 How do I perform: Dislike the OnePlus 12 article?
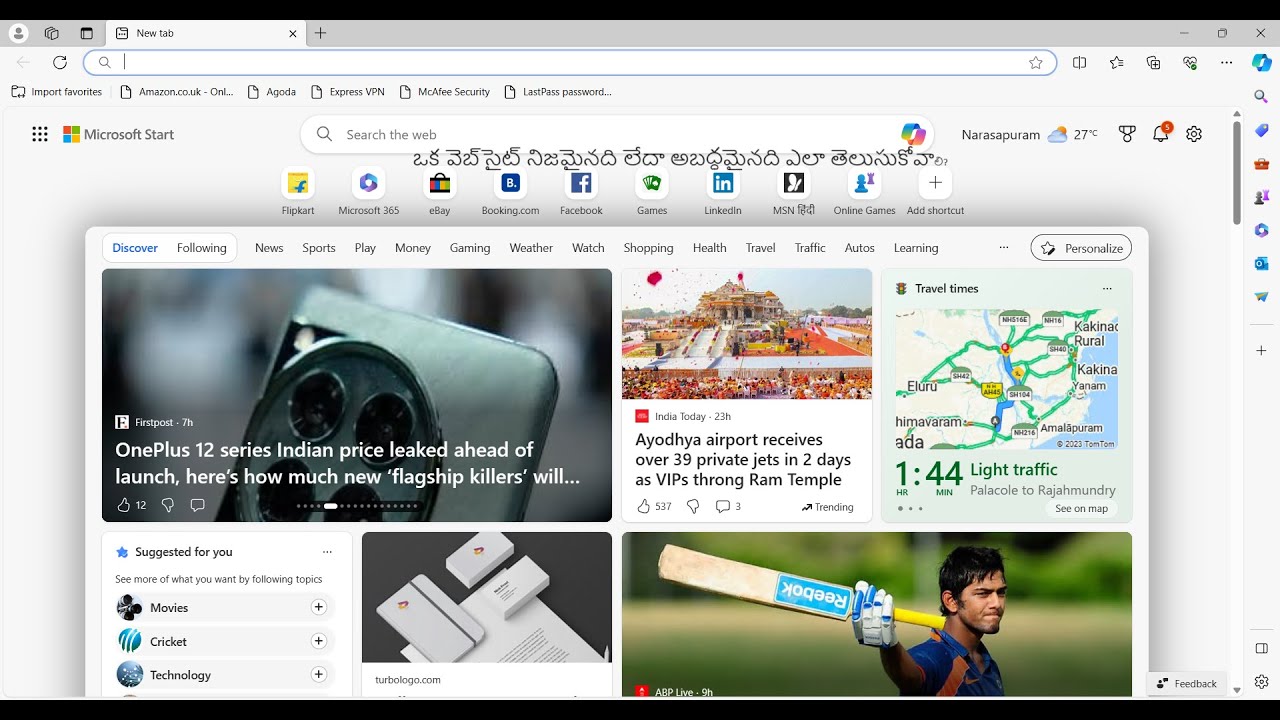click(168, 505)
